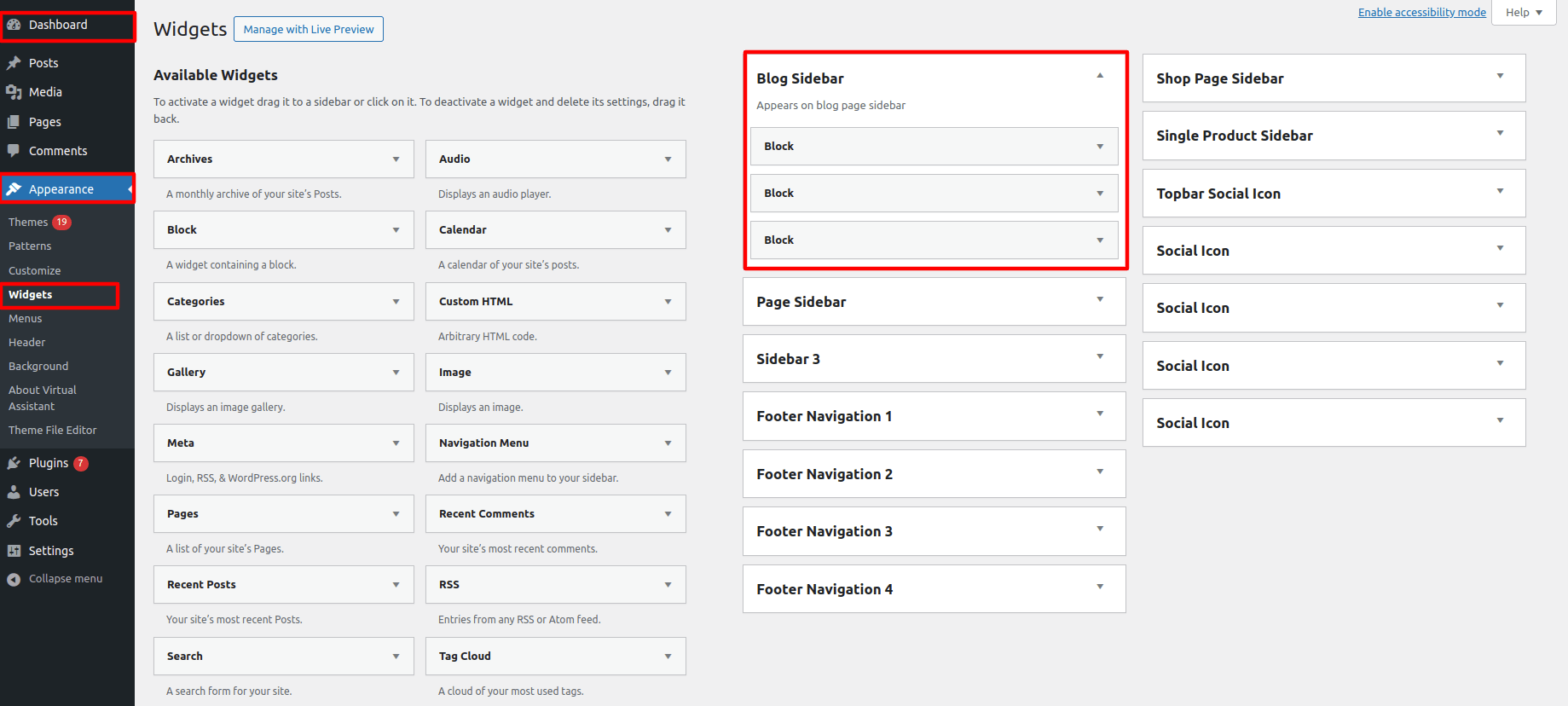Go to Theme File Editor submenu

coord(53,431)
